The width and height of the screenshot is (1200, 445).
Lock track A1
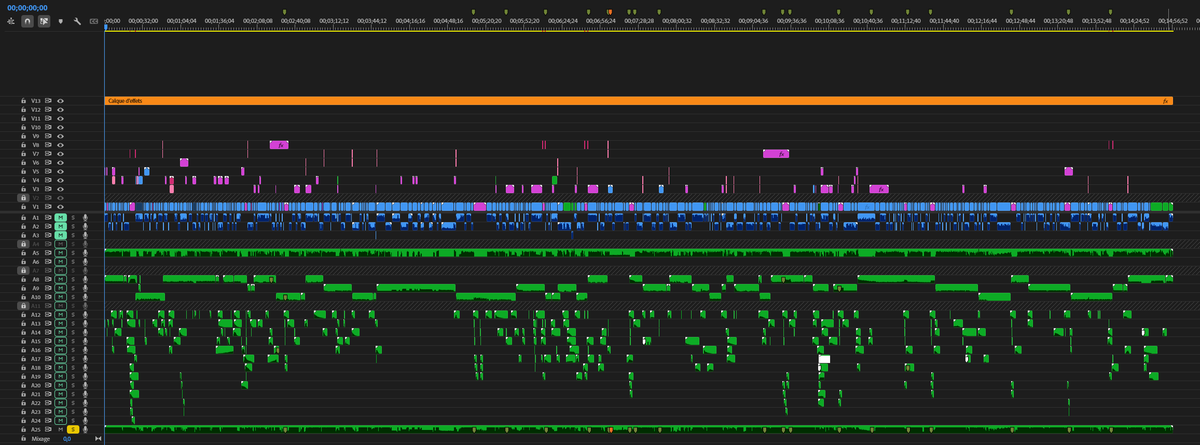click(x=23, y=218)
